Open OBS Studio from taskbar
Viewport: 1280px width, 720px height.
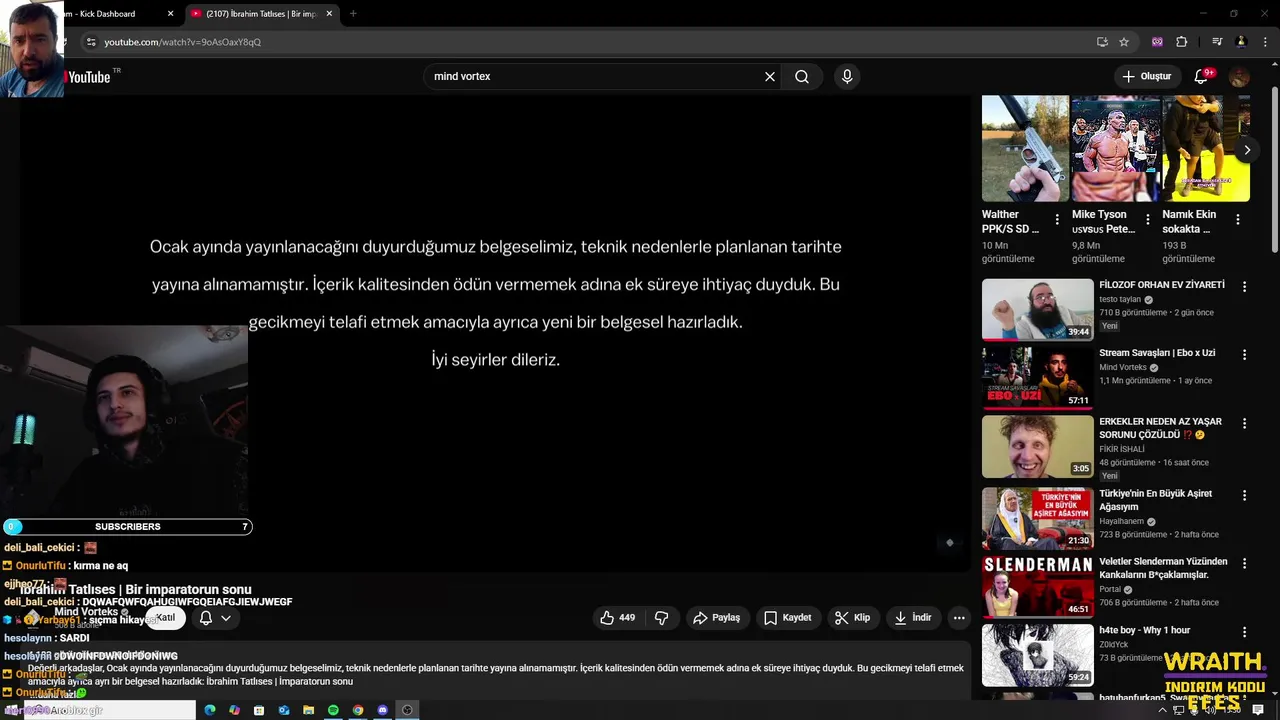click(407, 710)
